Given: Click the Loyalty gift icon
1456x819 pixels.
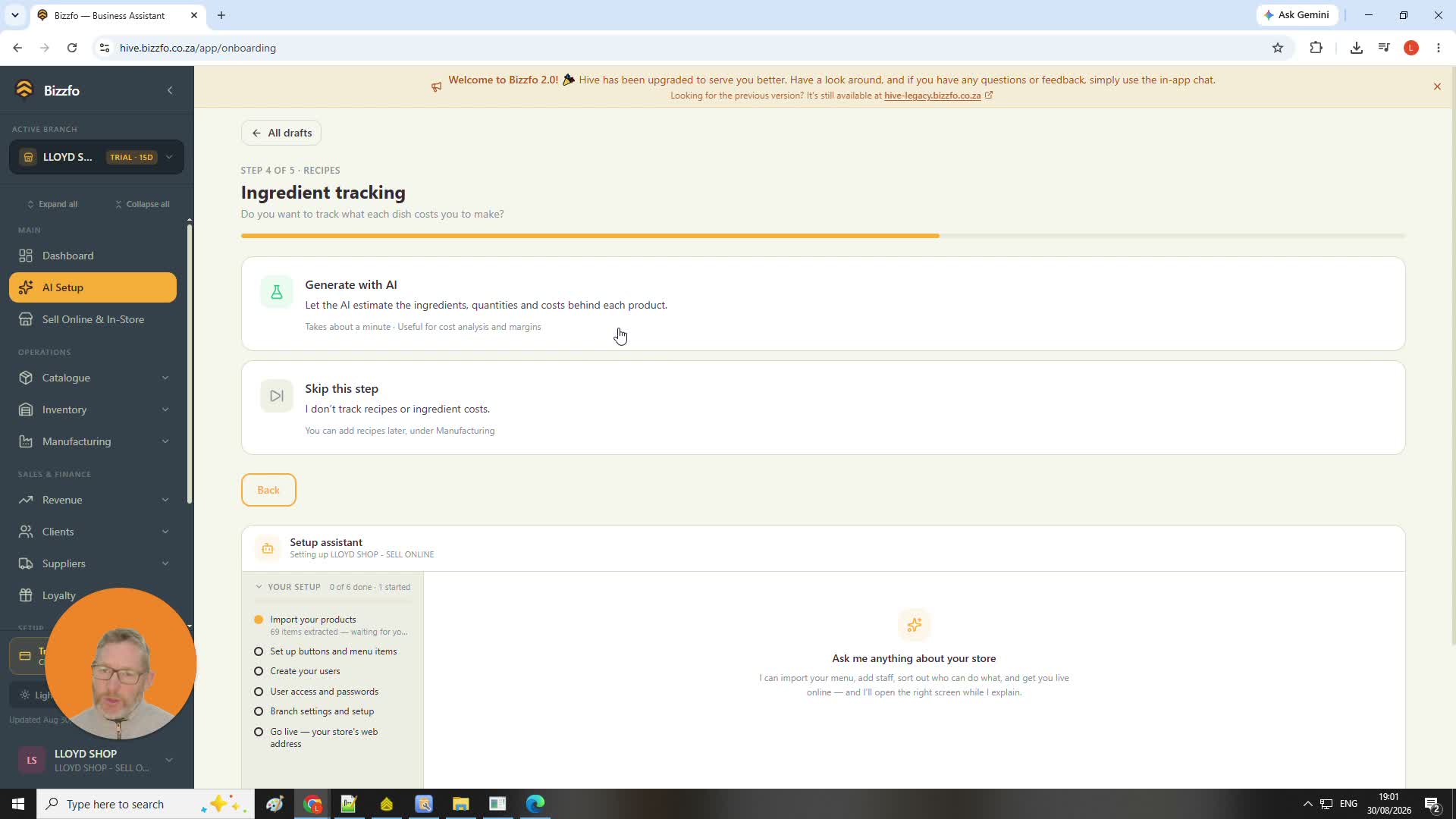Looking at the screenshot, I should click(x=26, y=595).
